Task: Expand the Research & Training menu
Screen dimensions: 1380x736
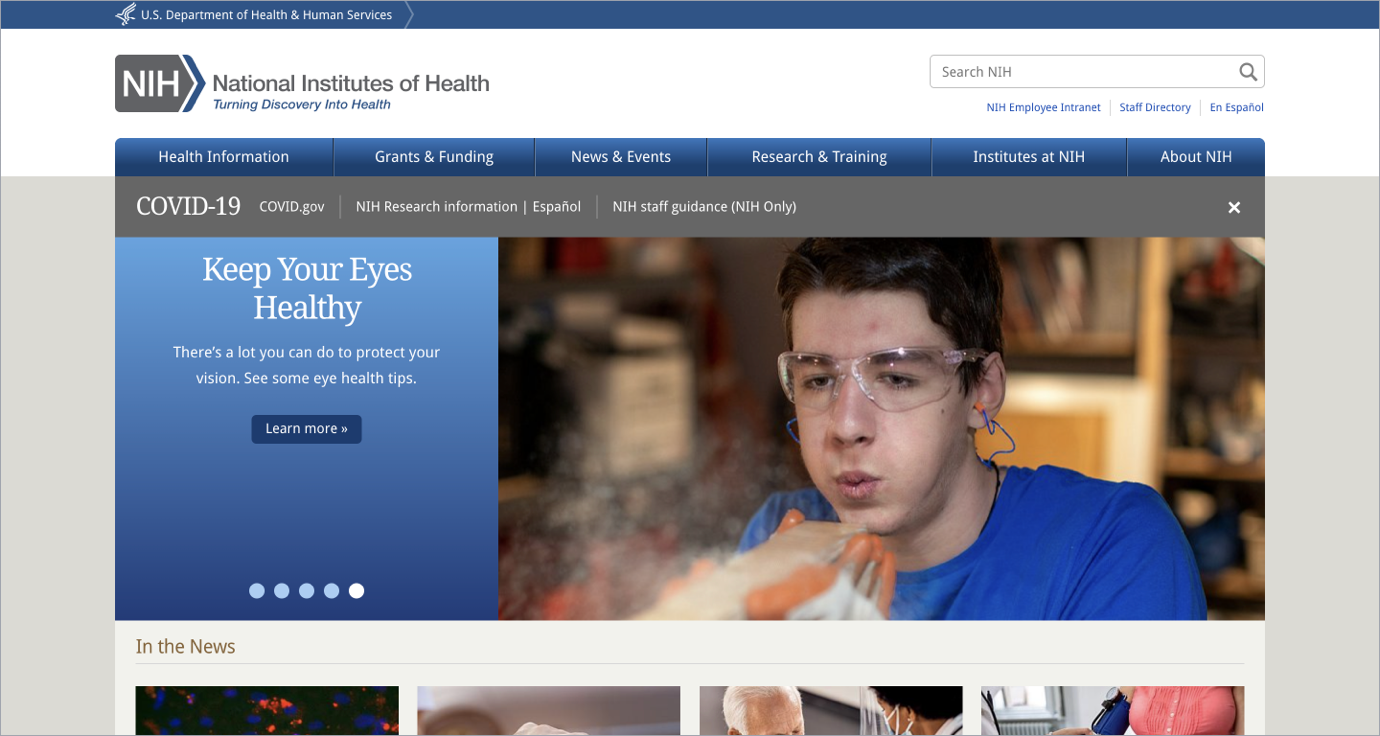Action: point(819,157)
